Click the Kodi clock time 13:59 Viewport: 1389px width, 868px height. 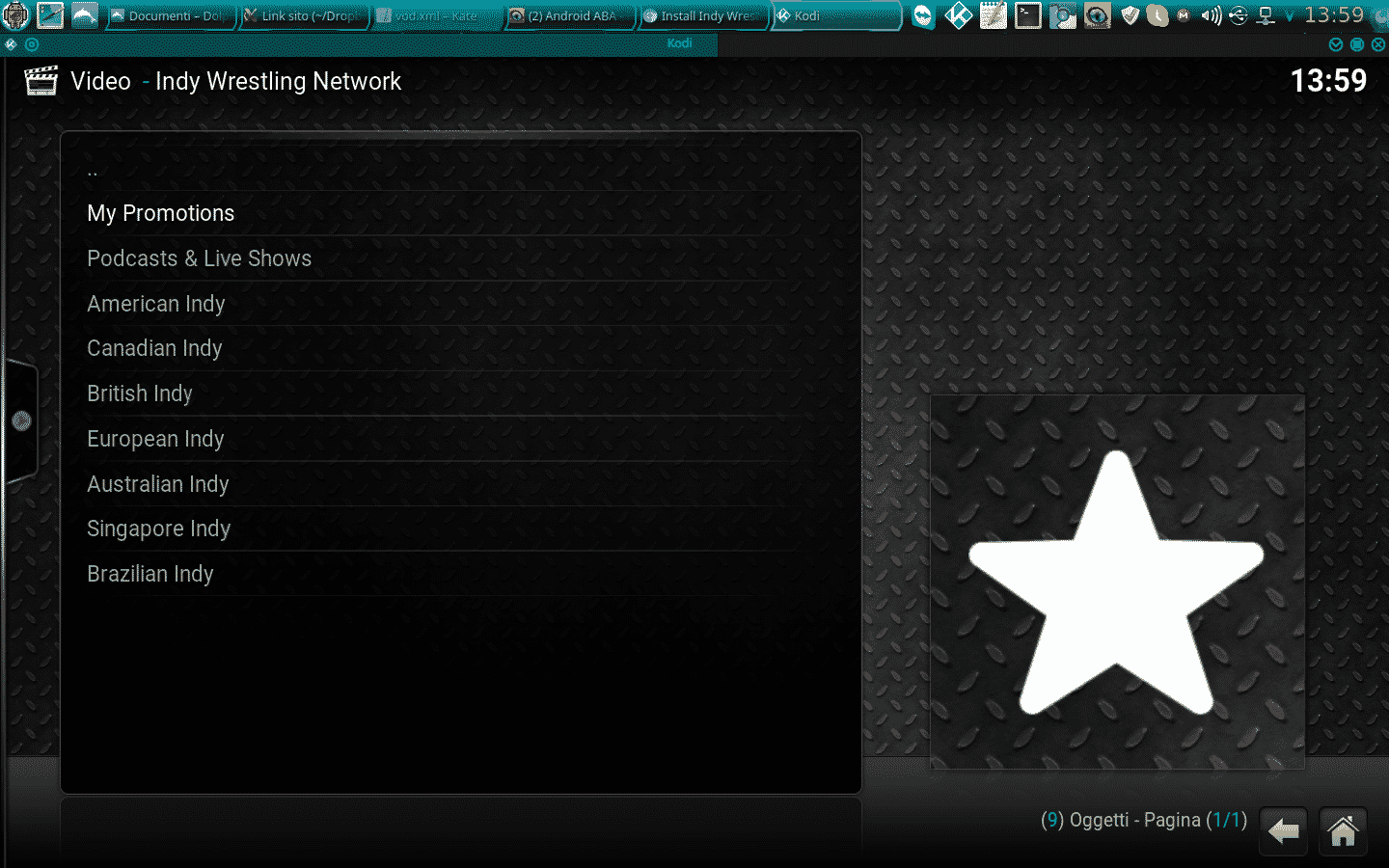pyautogui.click(x=1328, y=81)
